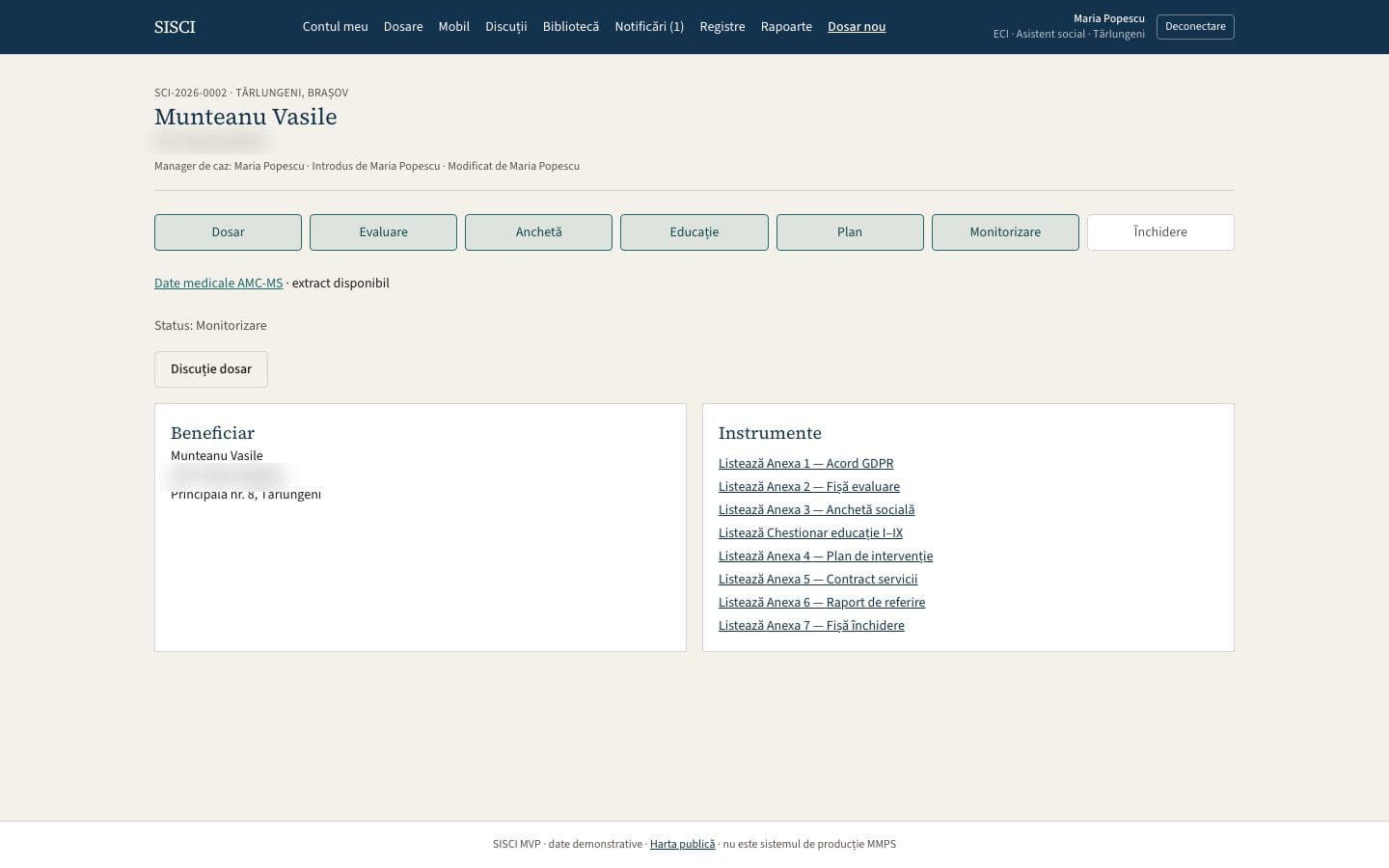Viewport: 1389px width, 868px height.
Task: Open Notificări (1) in the top menu
Action: click(649, 27)
